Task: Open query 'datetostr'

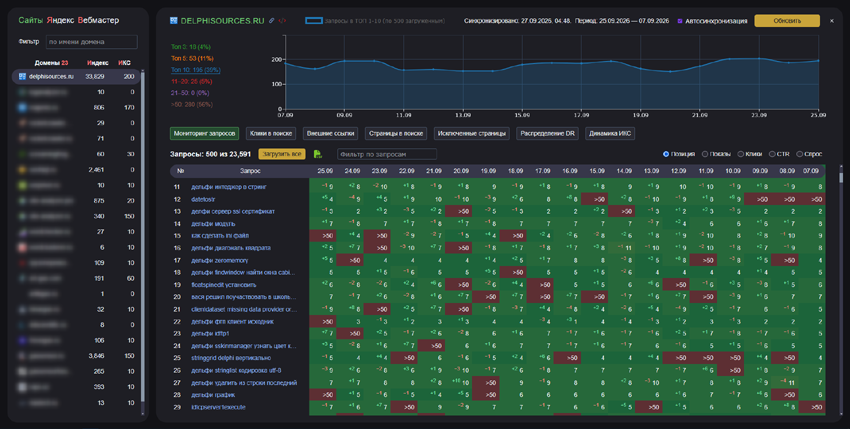Action: (203, 200)
